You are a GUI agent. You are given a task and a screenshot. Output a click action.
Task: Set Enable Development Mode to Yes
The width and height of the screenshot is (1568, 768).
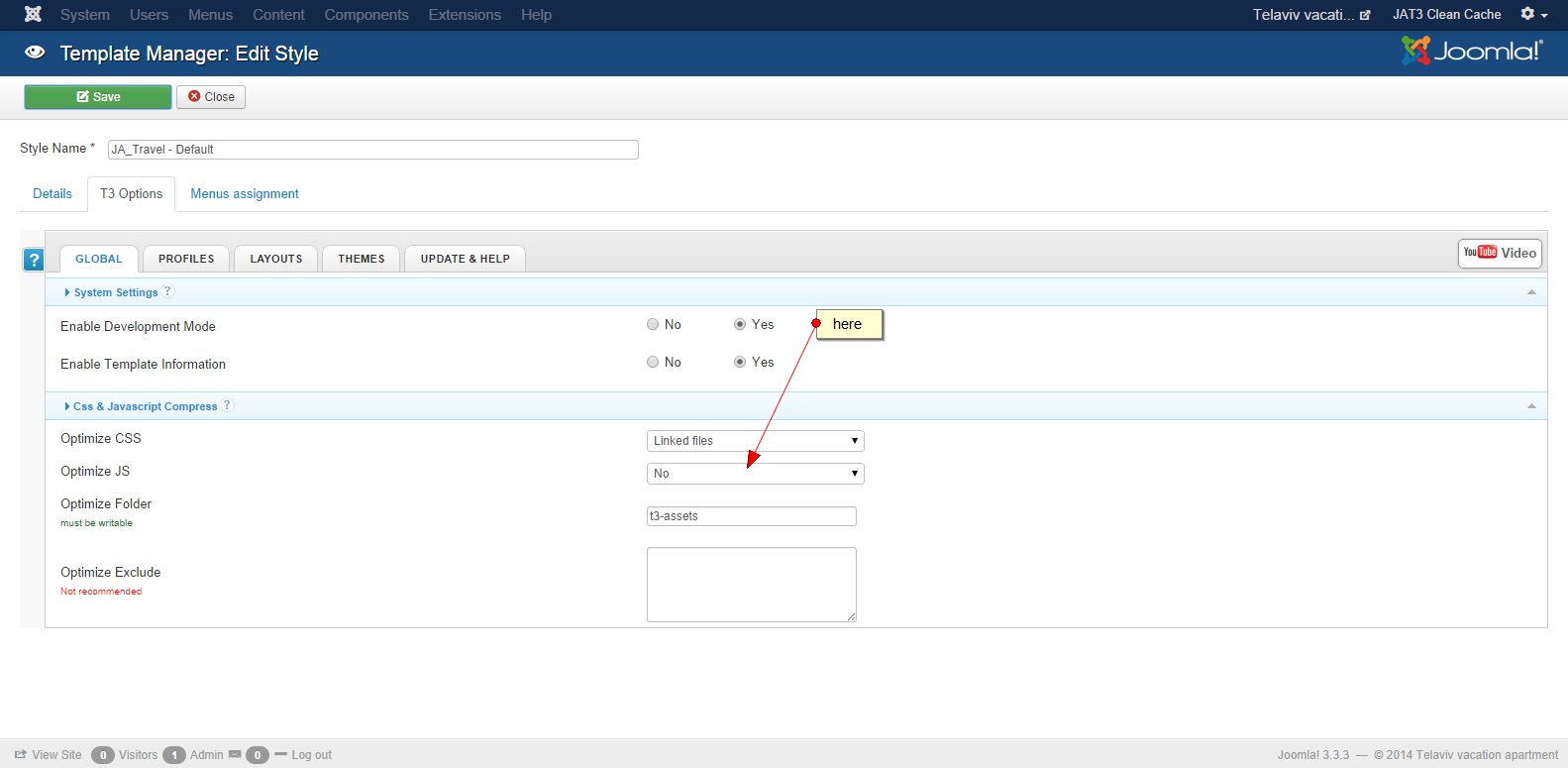point(740,324)
